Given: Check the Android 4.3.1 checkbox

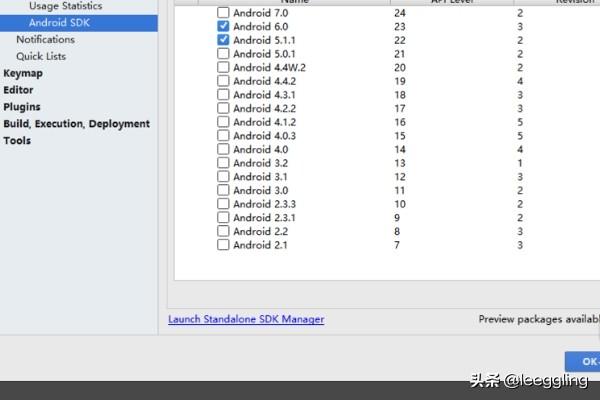Looking at the screenshot, I should coord(223,95).
